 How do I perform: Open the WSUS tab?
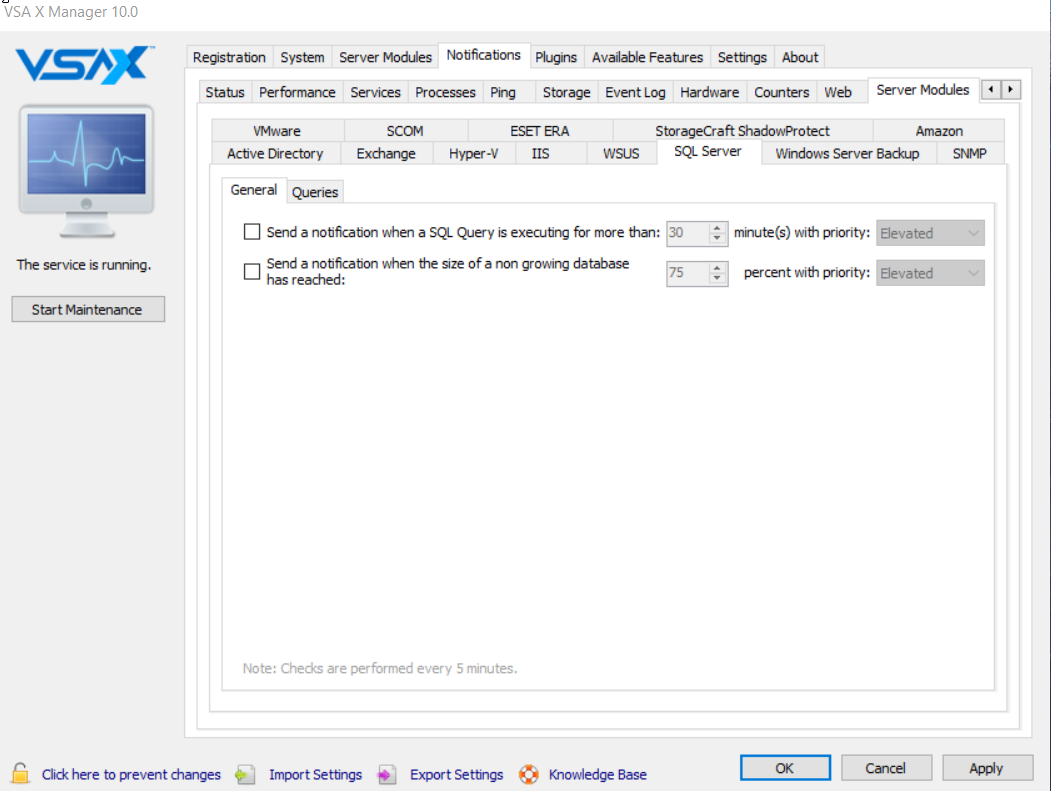click(621, 154)
